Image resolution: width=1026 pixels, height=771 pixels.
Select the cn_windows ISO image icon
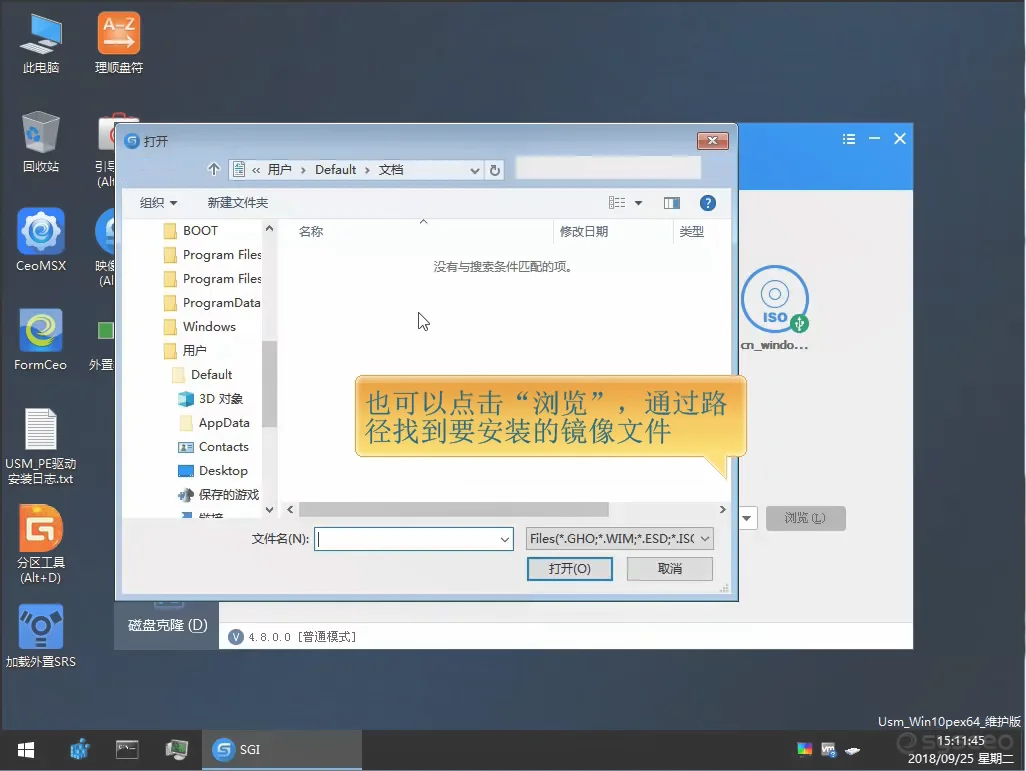(774, 299)
